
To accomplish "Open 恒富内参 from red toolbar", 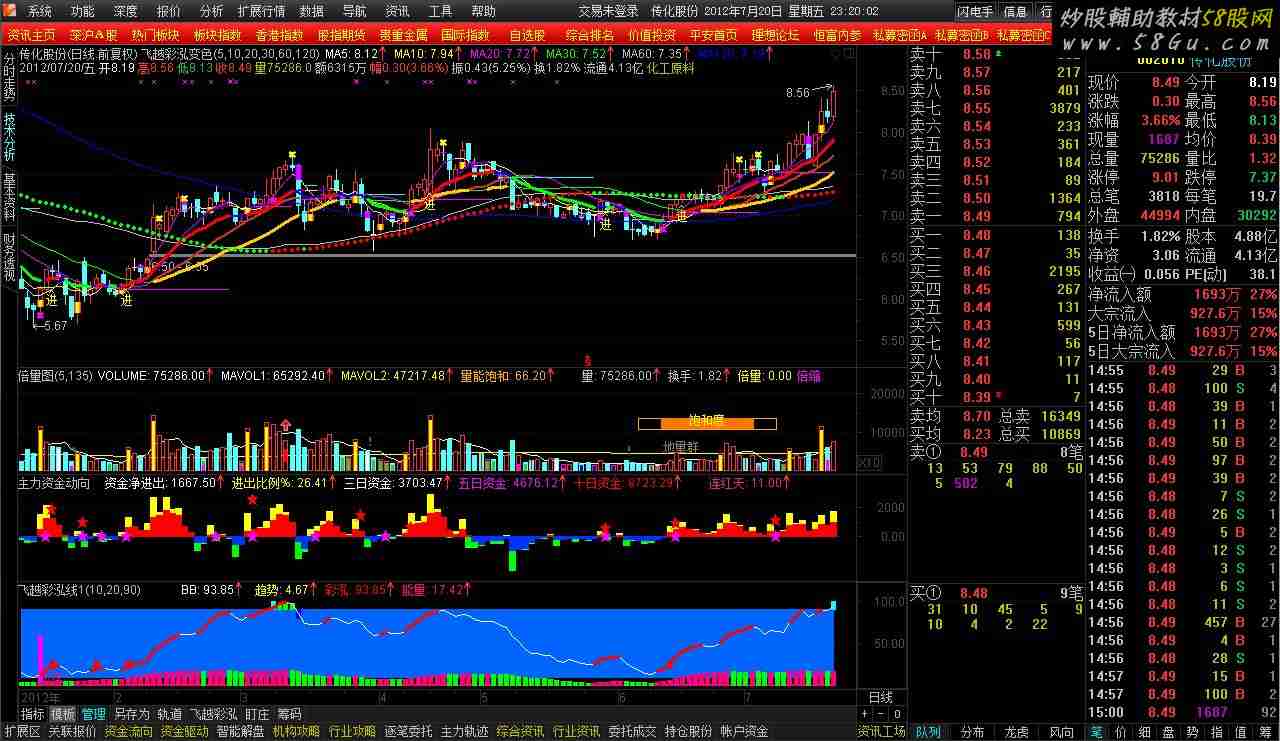I will [x=837, y=35].
